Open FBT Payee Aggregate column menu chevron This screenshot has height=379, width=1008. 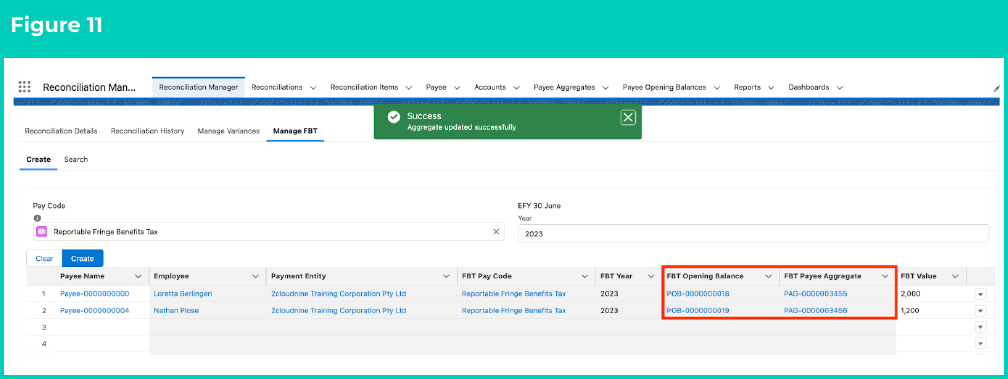click(x=885, y=276)
